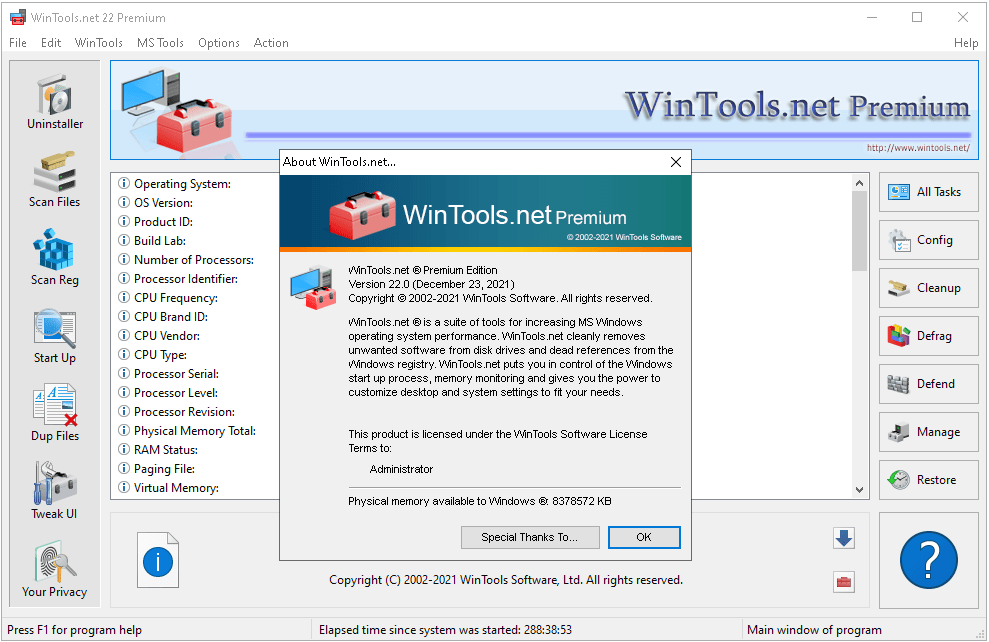The image size is (989, 642).
Task: Open the WinTools menu
Action: click(x=98, y=43)
